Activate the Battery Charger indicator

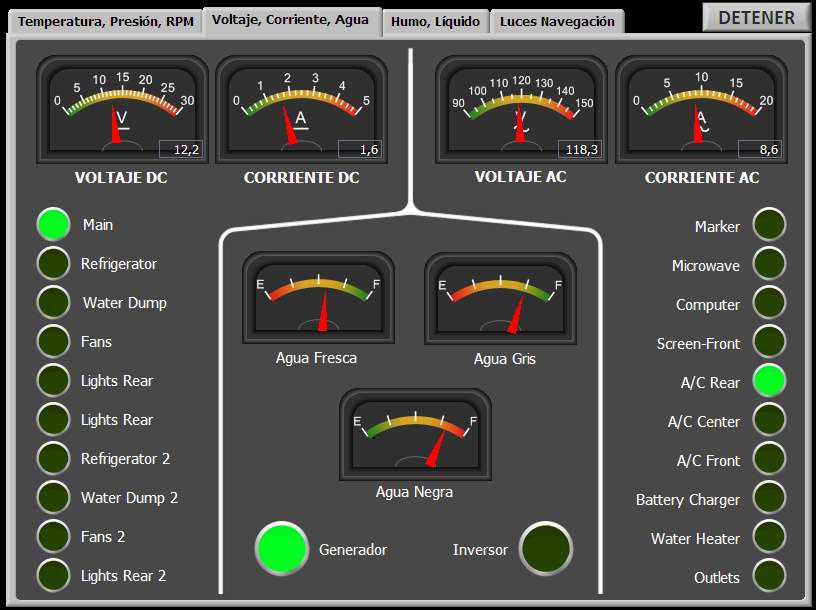click(x=769, y=498)
